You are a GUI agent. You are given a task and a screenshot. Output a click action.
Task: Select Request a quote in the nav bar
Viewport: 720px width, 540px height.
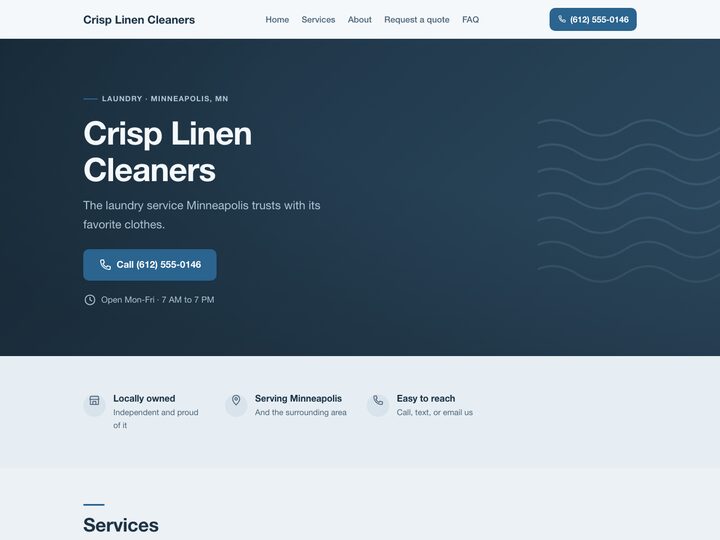point(417,20)
